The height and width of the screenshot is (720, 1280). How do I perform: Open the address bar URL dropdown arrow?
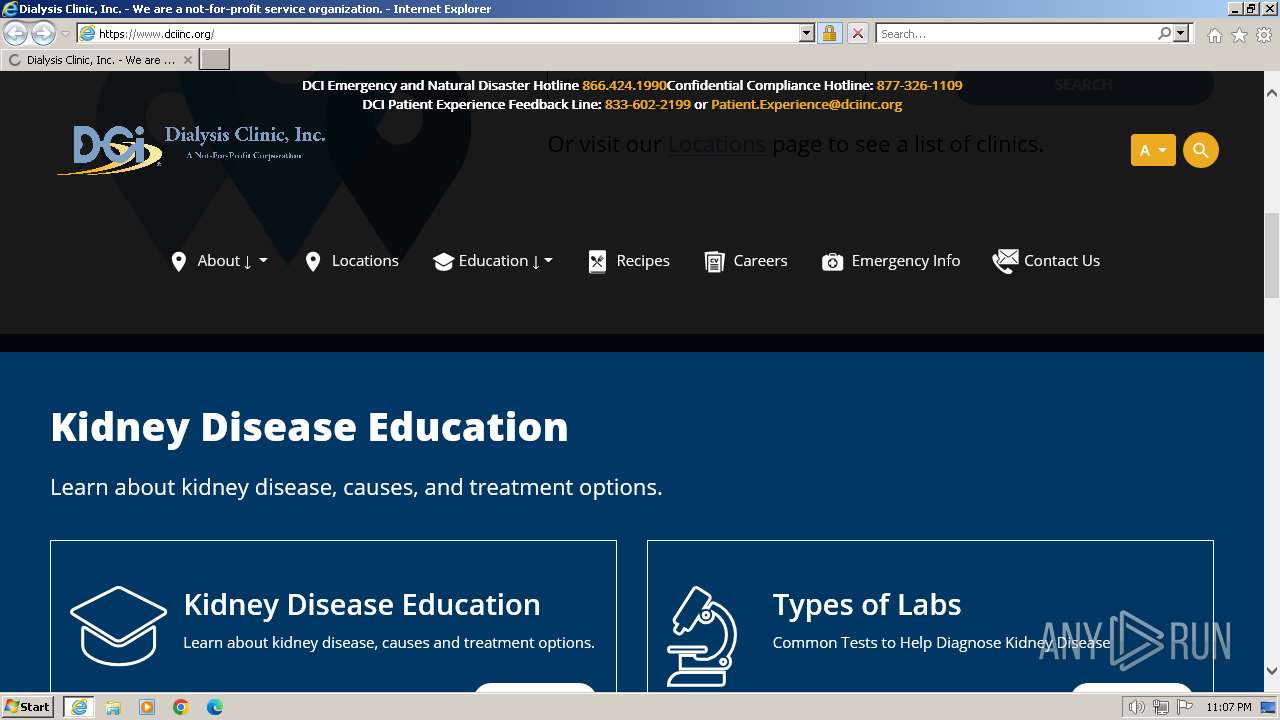tap(807, 33)
